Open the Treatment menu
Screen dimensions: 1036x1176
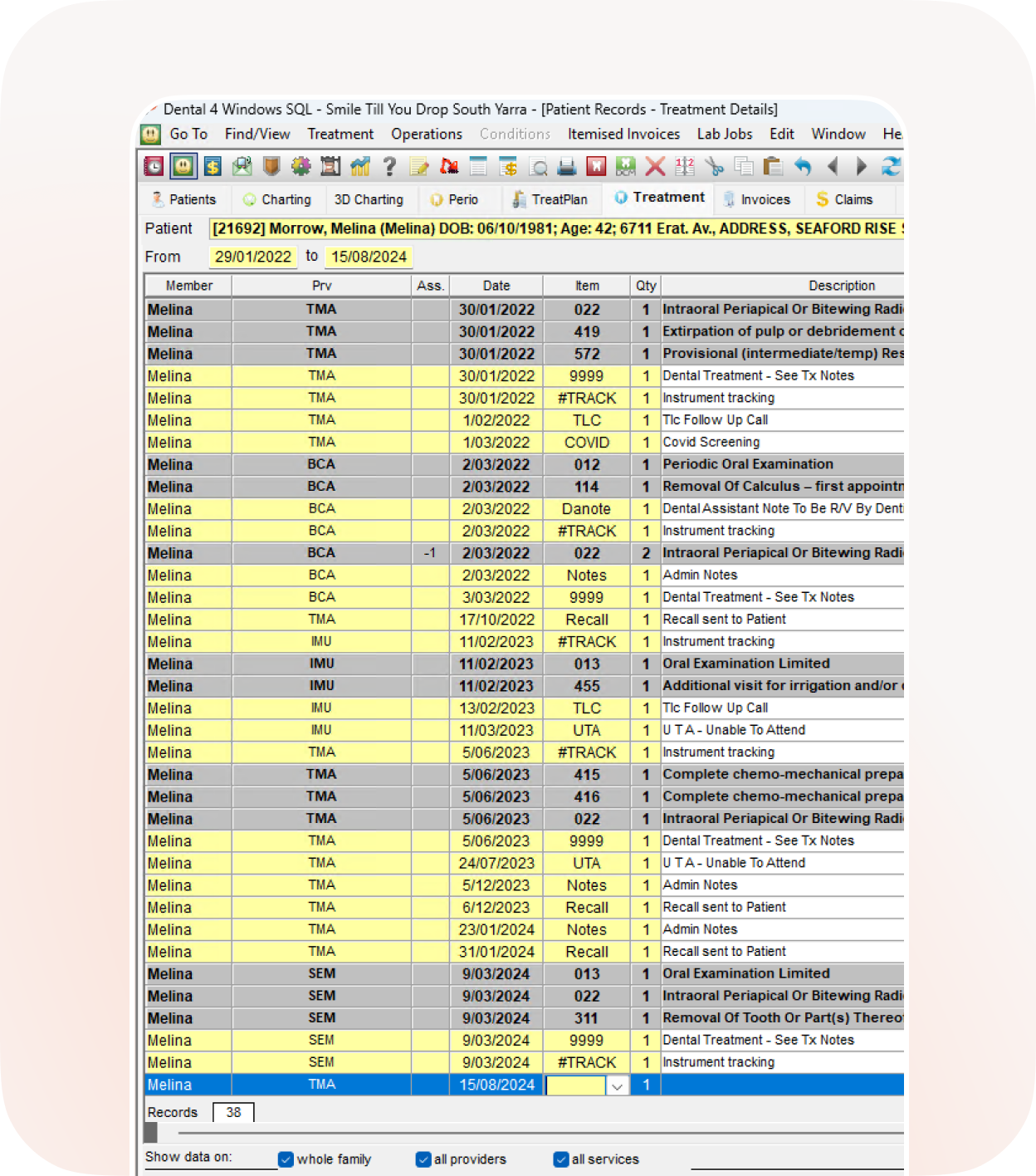pos(340,134)
